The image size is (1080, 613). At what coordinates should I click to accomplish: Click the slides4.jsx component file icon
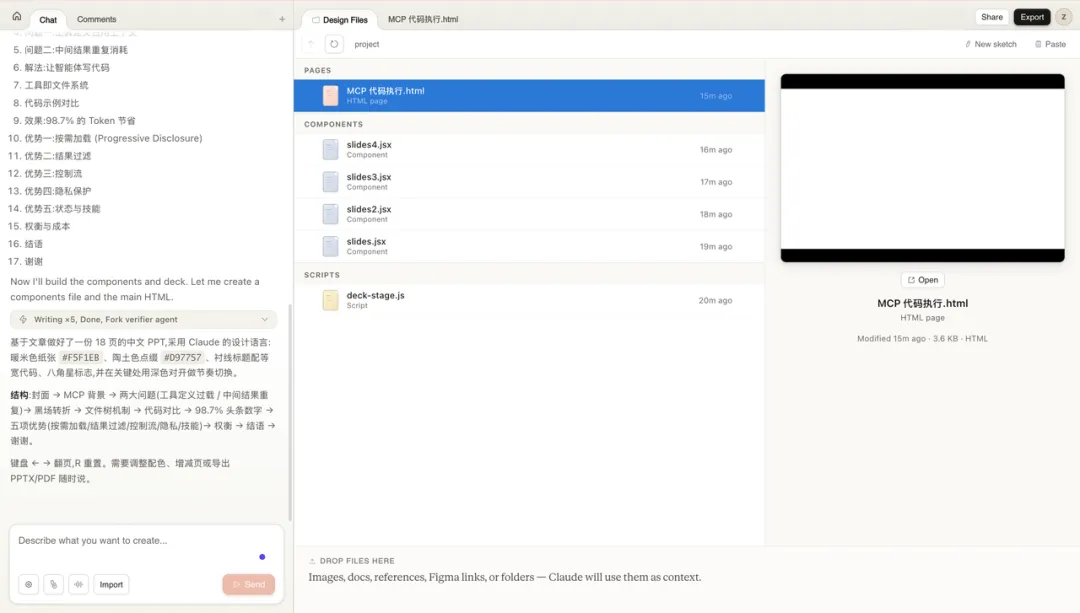click(x=330, y=149)
